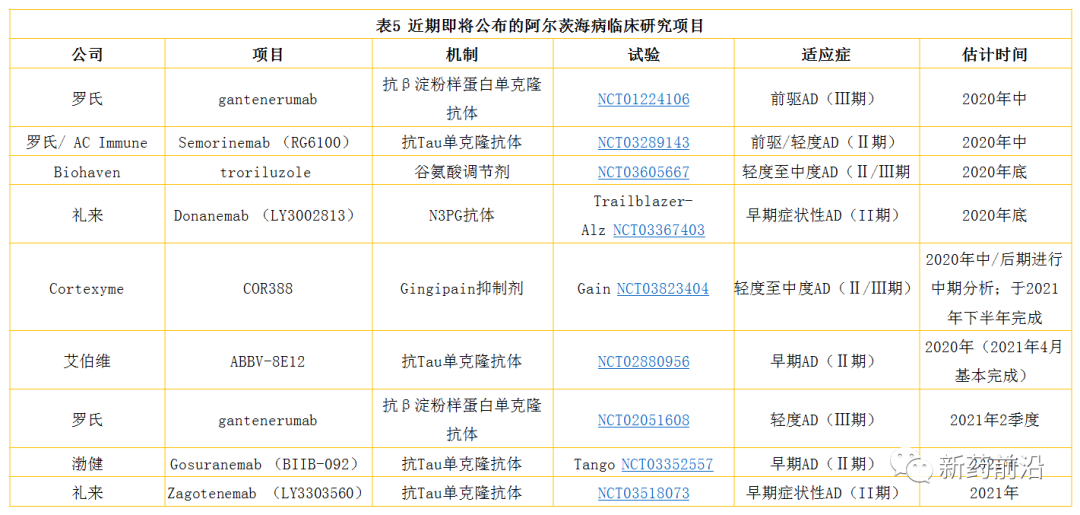This screenshot has width=1080, height=515.
Task: Select the N3PG抗体 mechanism cell
Action: click(462, 215)
